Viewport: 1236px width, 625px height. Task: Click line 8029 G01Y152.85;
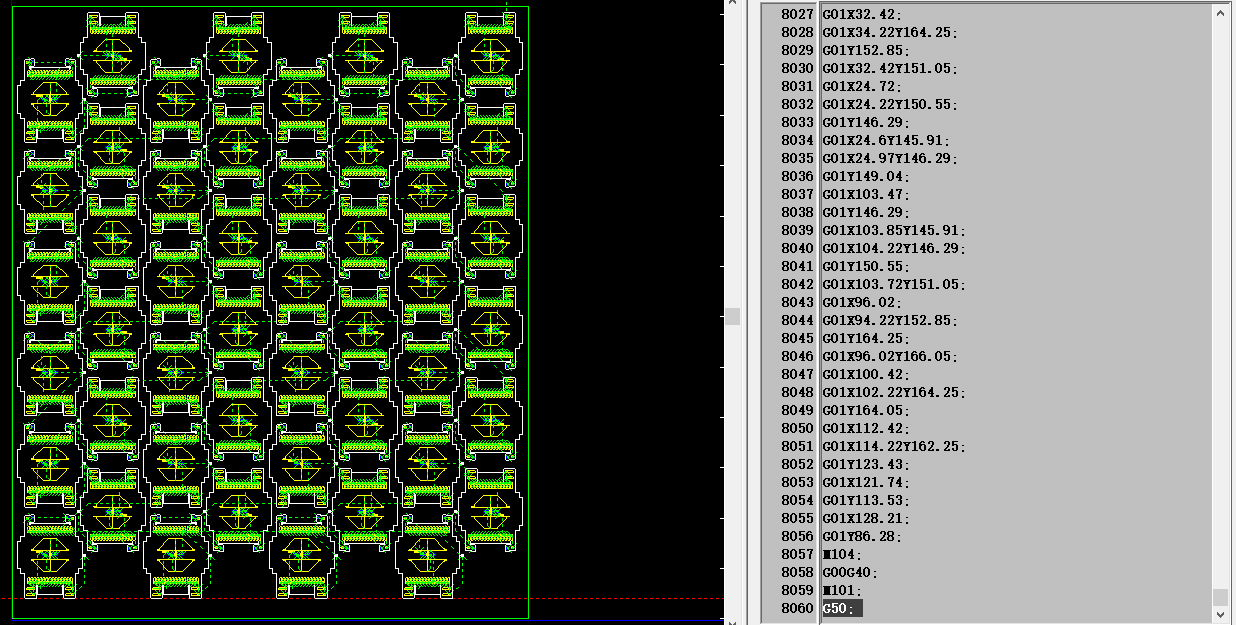pos(865,51)
